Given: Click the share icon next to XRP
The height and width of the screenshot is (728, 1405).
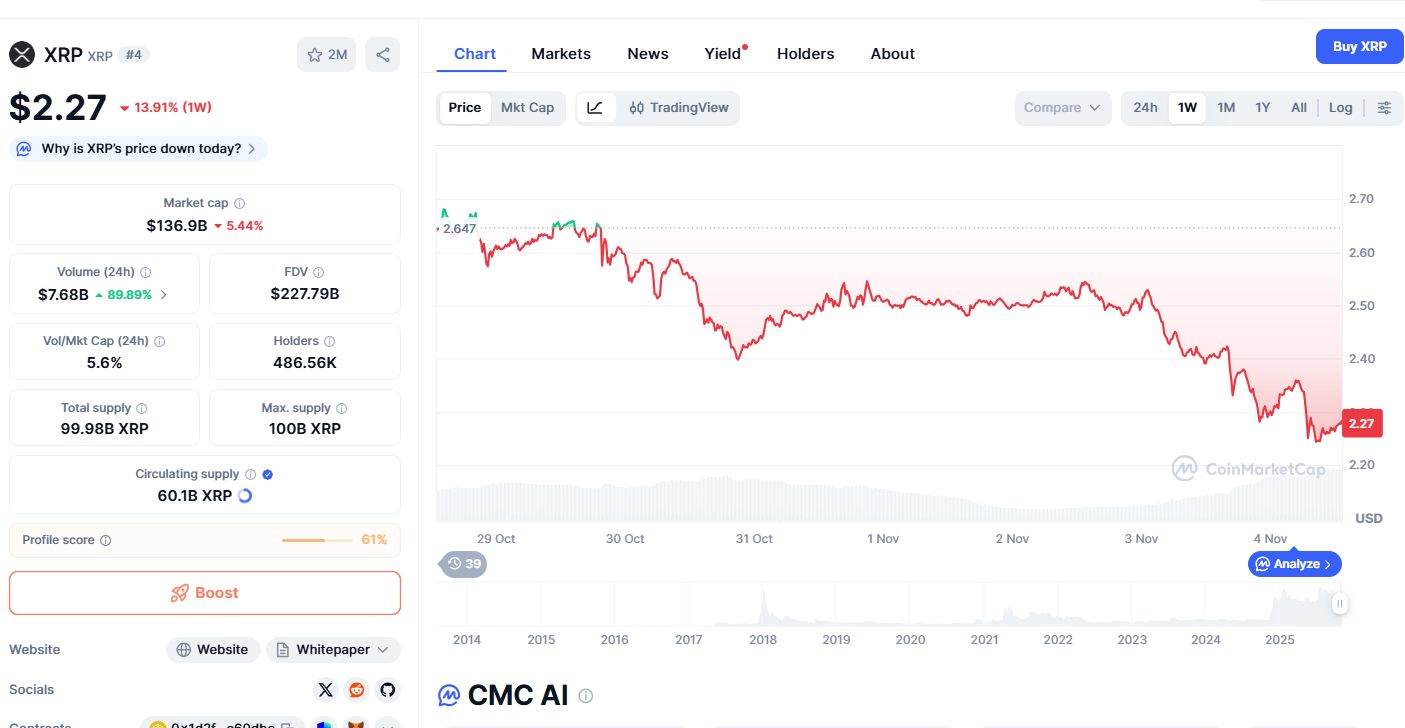Looking at the screenshot, I should pyautogui.click(x=383, y=54).
